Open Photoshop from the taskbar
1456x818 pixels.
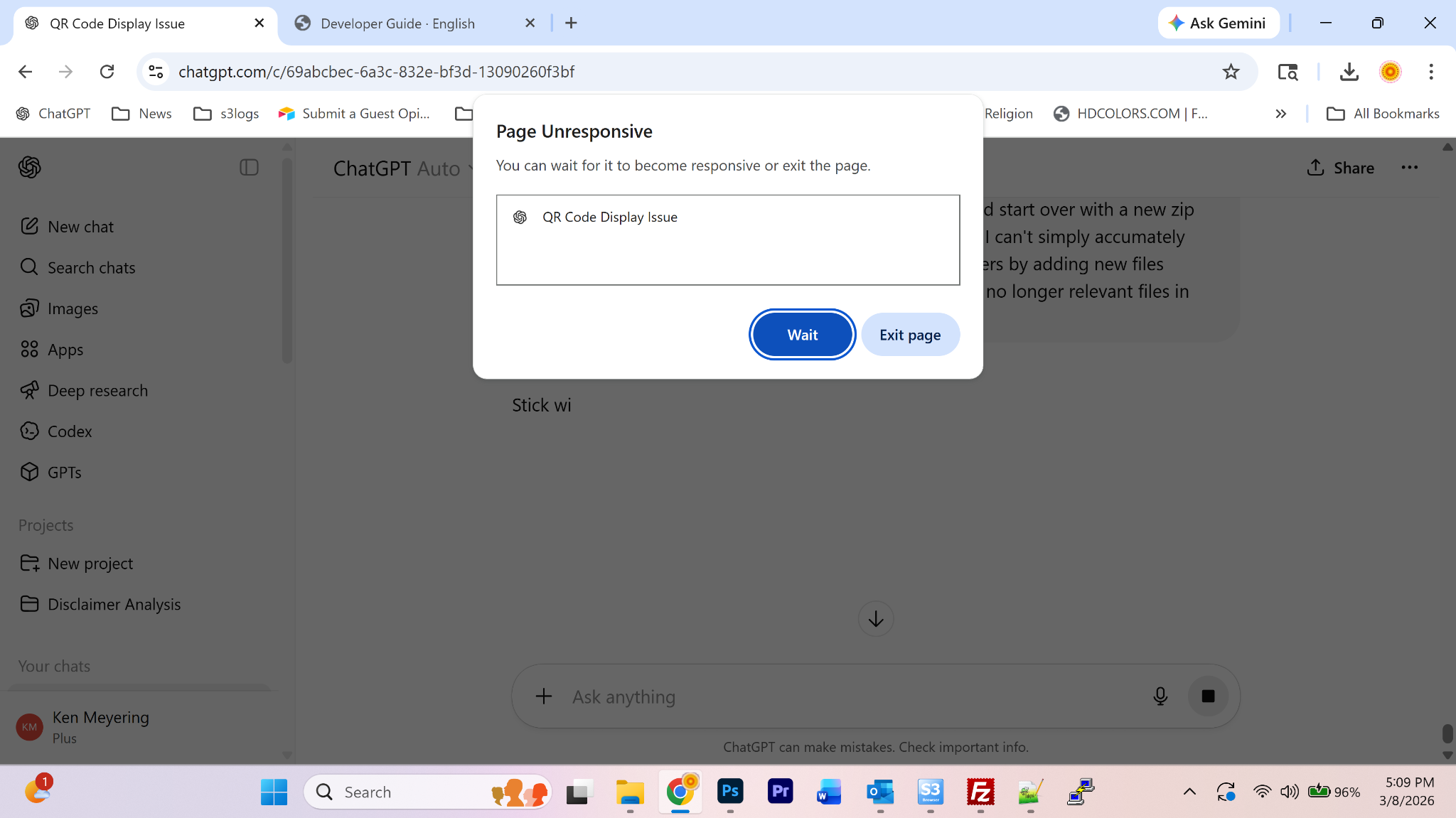(x=730, y=792)
